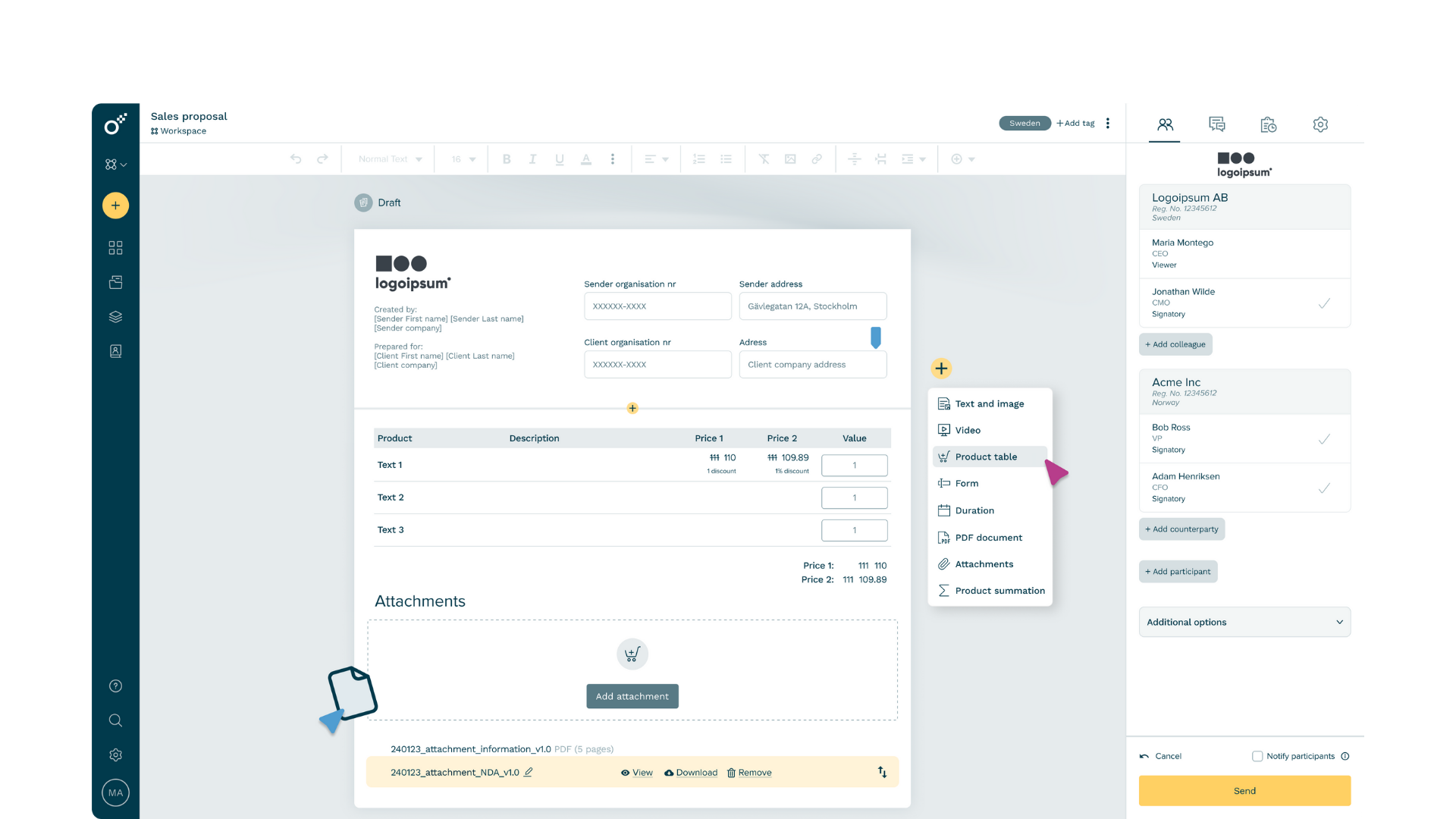
Task: Toggle the checkmark next to Jonathan Wilde
Action: pos(1324,303)
